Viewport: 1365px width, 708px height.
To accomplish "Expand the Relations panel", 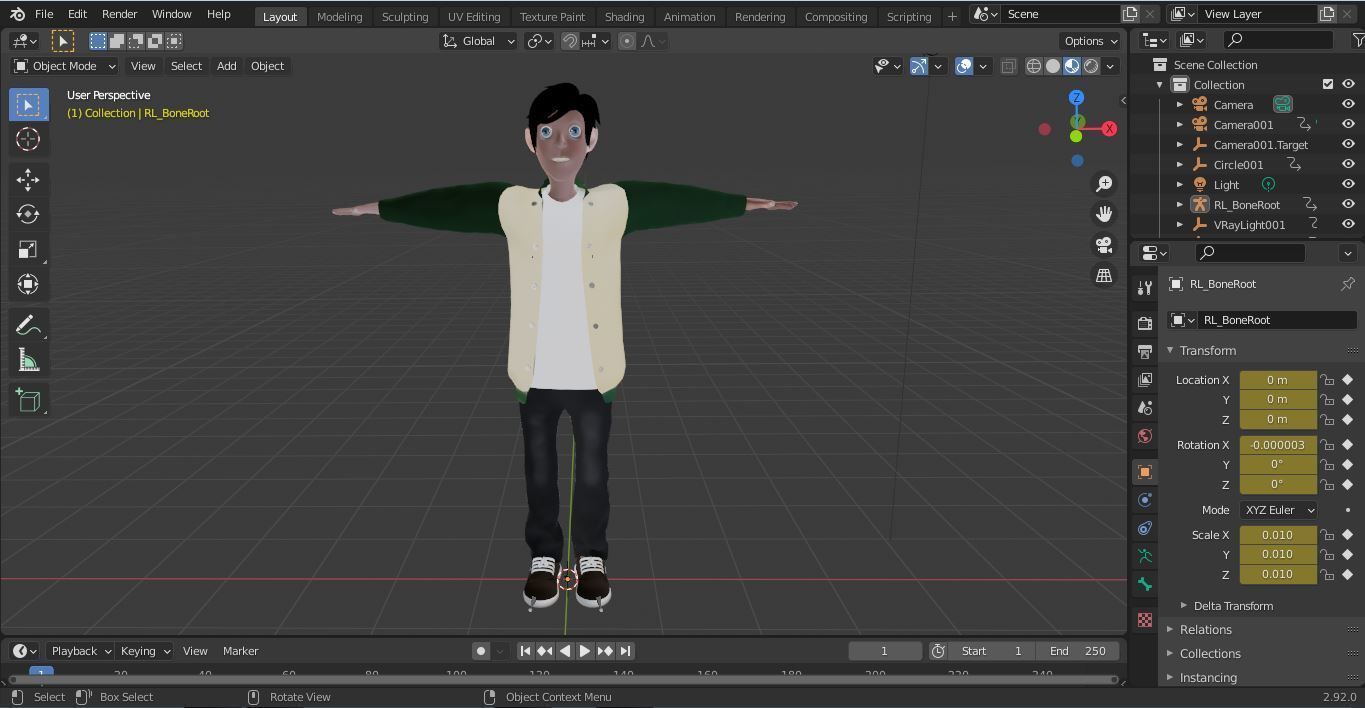I will [1205, 630].
